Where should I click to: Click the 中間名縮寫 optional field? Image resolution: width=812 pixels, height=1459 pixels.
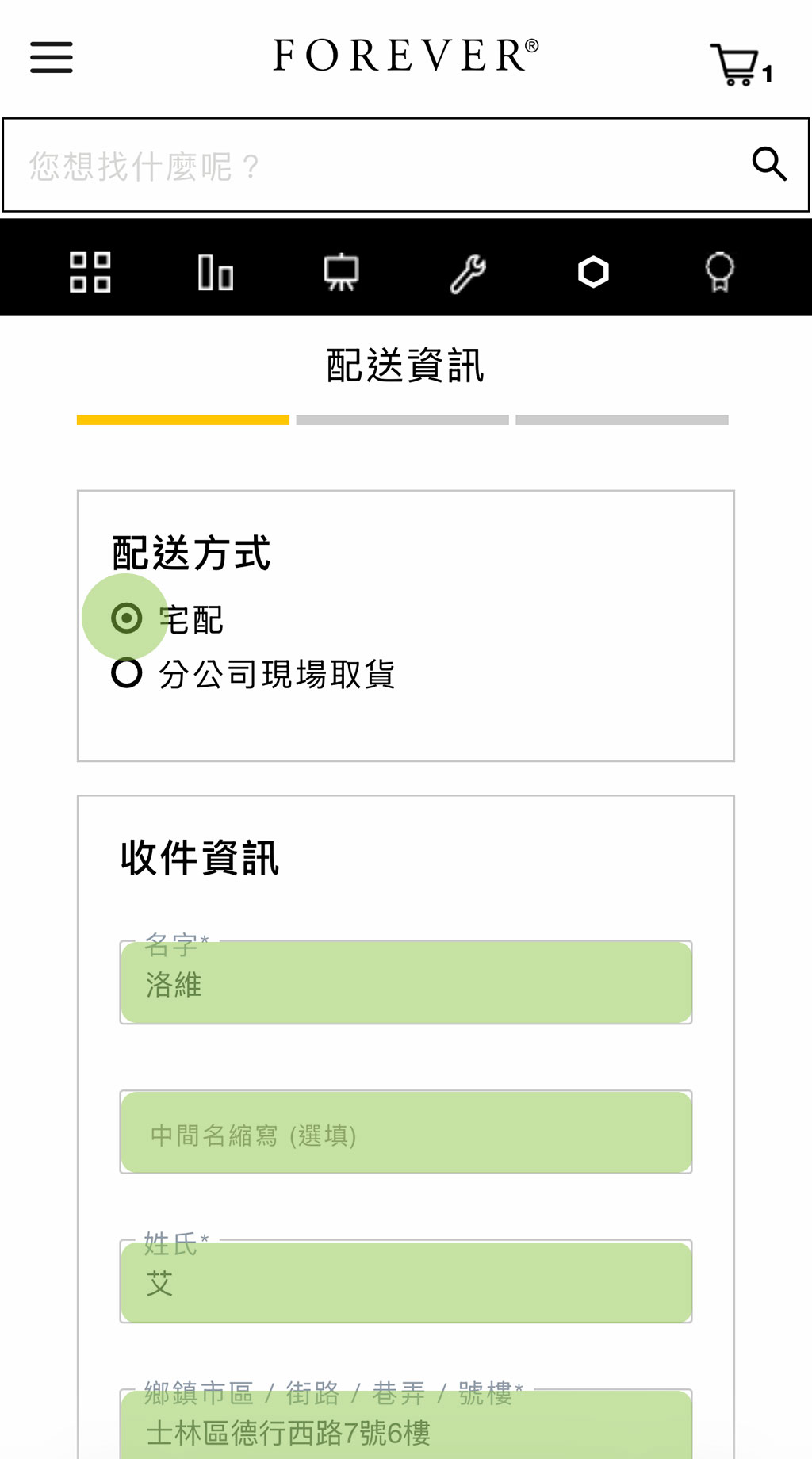point(406,1132)
